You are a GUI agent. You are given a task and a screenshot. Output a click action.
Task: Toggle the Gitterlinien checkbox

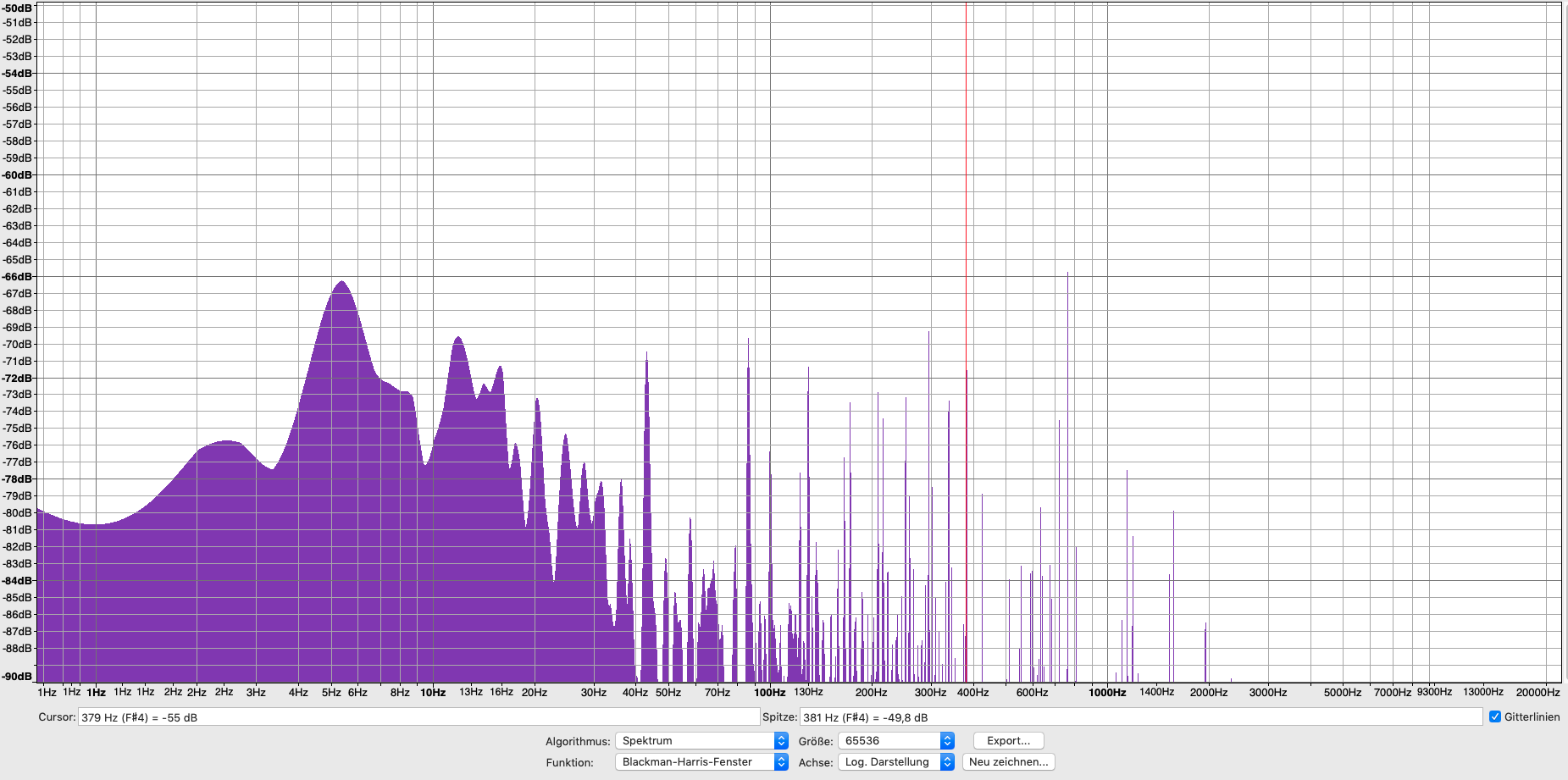click(x=1495, y=716)
